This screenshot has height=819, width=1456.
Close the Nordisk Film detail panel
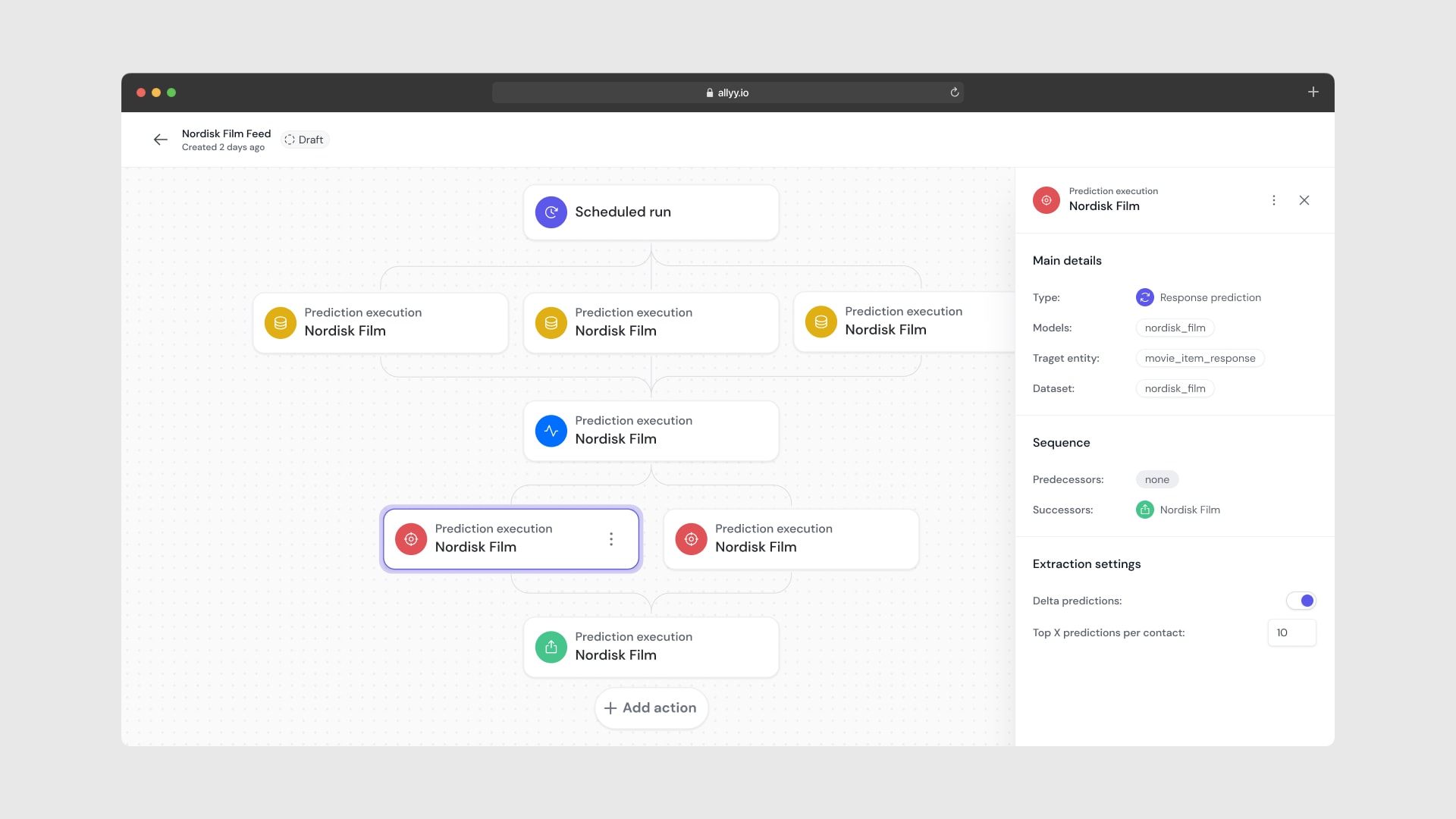point(1304,200)
